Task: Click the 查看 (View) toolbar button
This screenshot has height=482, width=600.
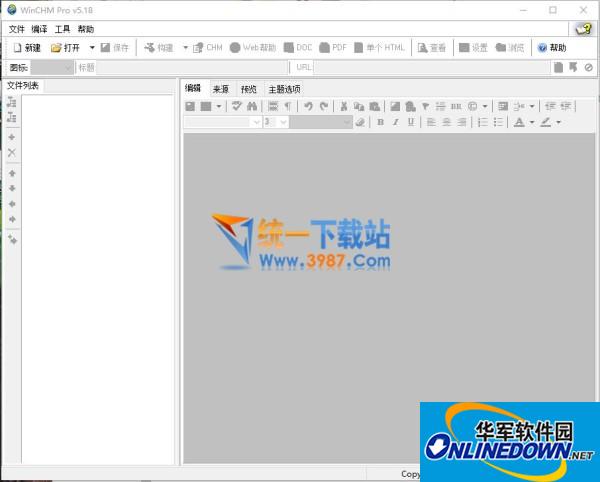Action: 432,48
